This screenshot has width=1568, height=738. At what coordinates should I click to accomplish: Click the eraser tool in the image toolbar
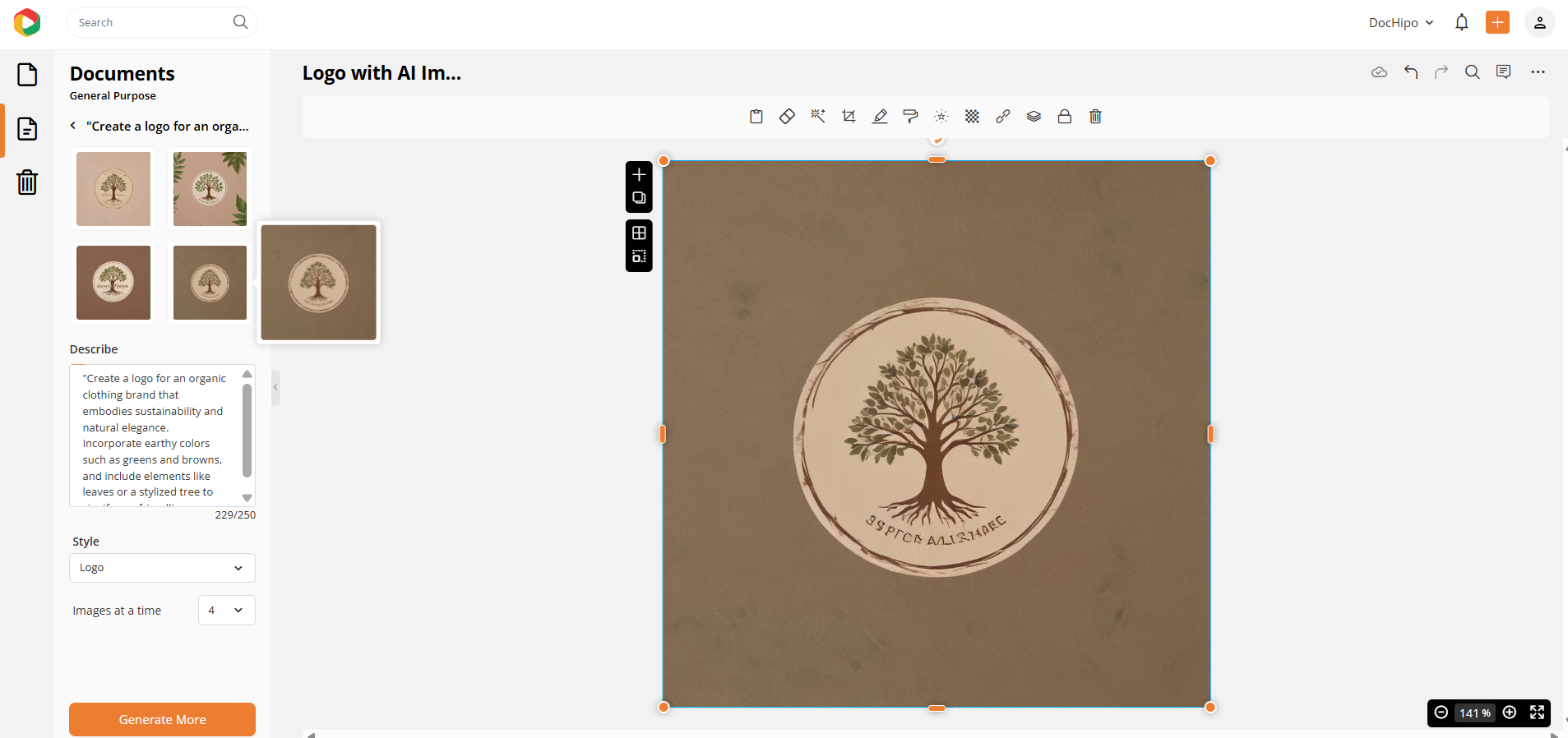coord(787,117)
